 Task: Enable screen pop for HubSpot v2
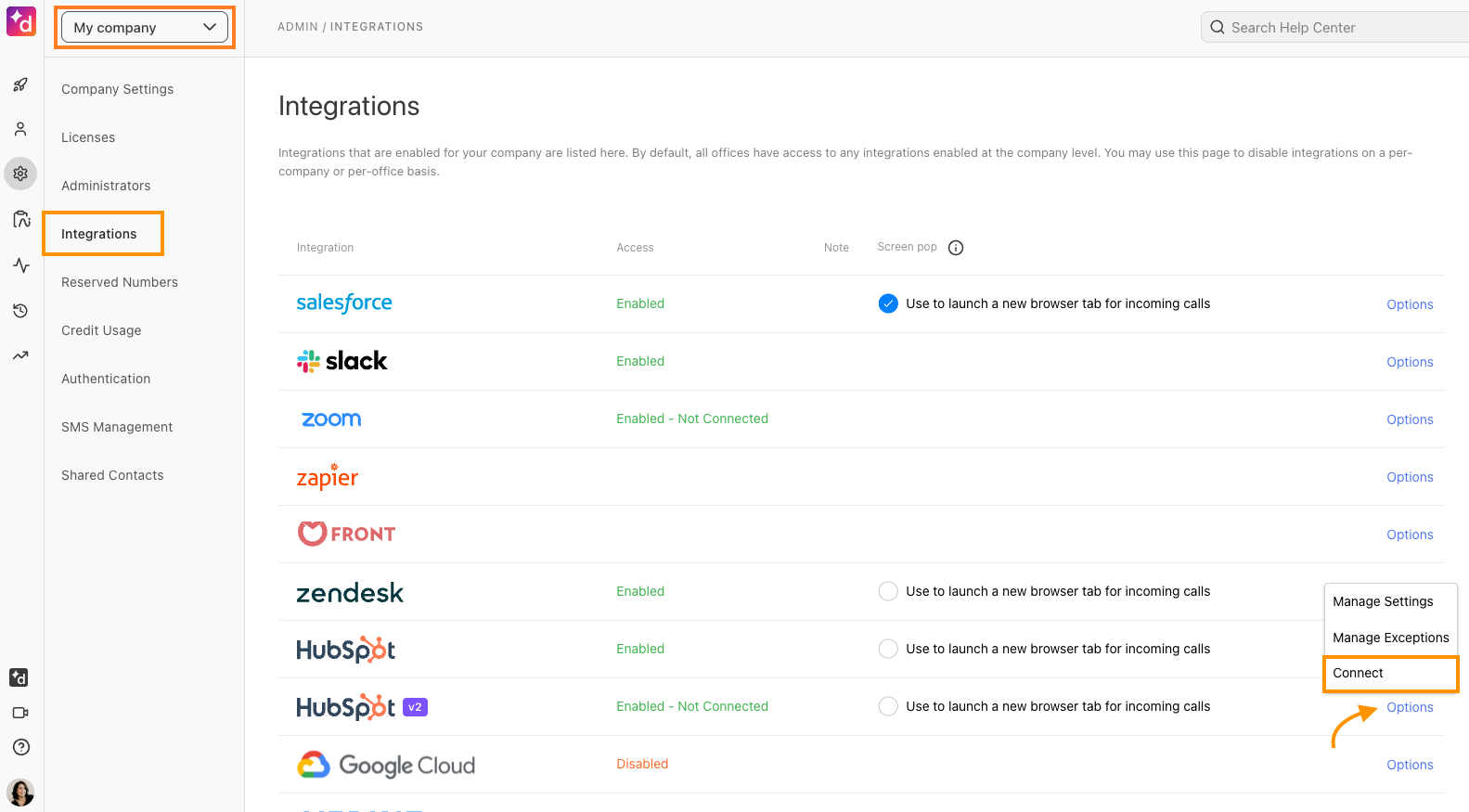point(888,706)
